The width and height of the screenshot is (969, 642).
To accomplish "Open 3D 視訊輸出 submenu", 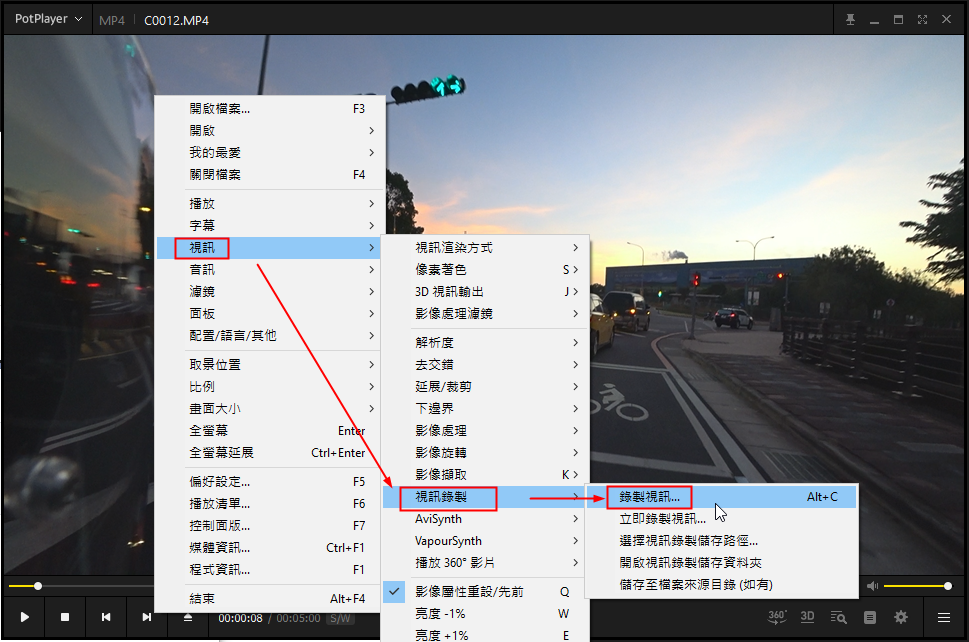I will [485, 292].
